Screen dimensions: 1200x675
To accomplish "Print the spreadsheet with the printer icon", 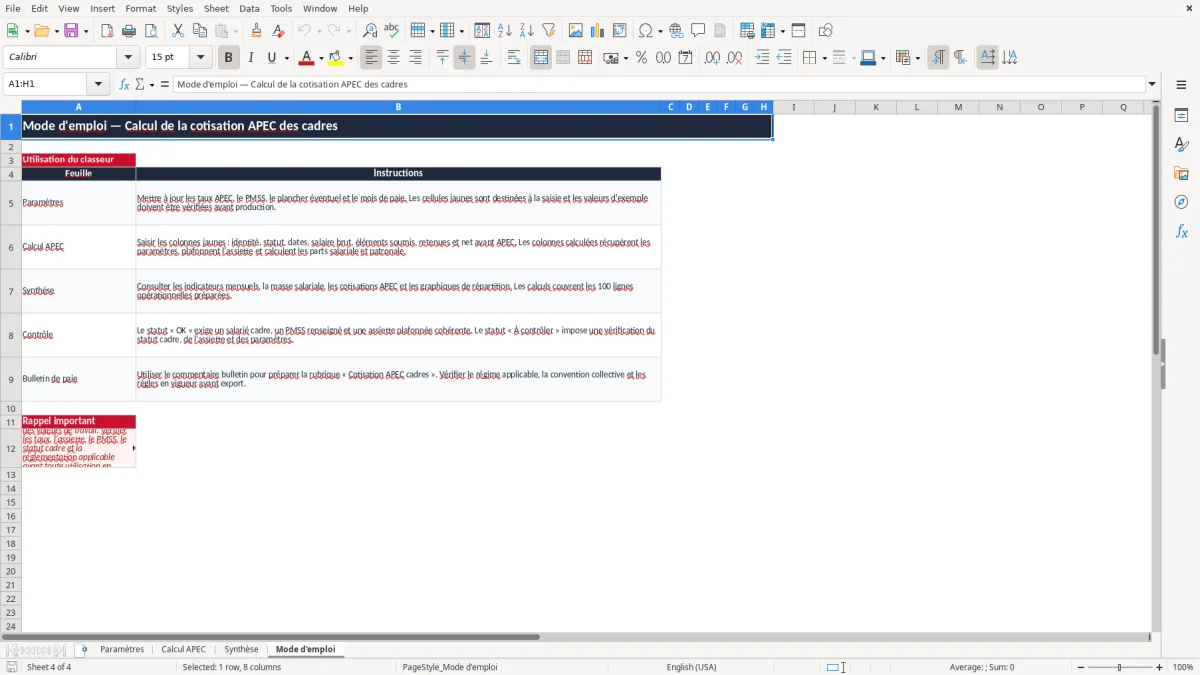I will (129, 31).
